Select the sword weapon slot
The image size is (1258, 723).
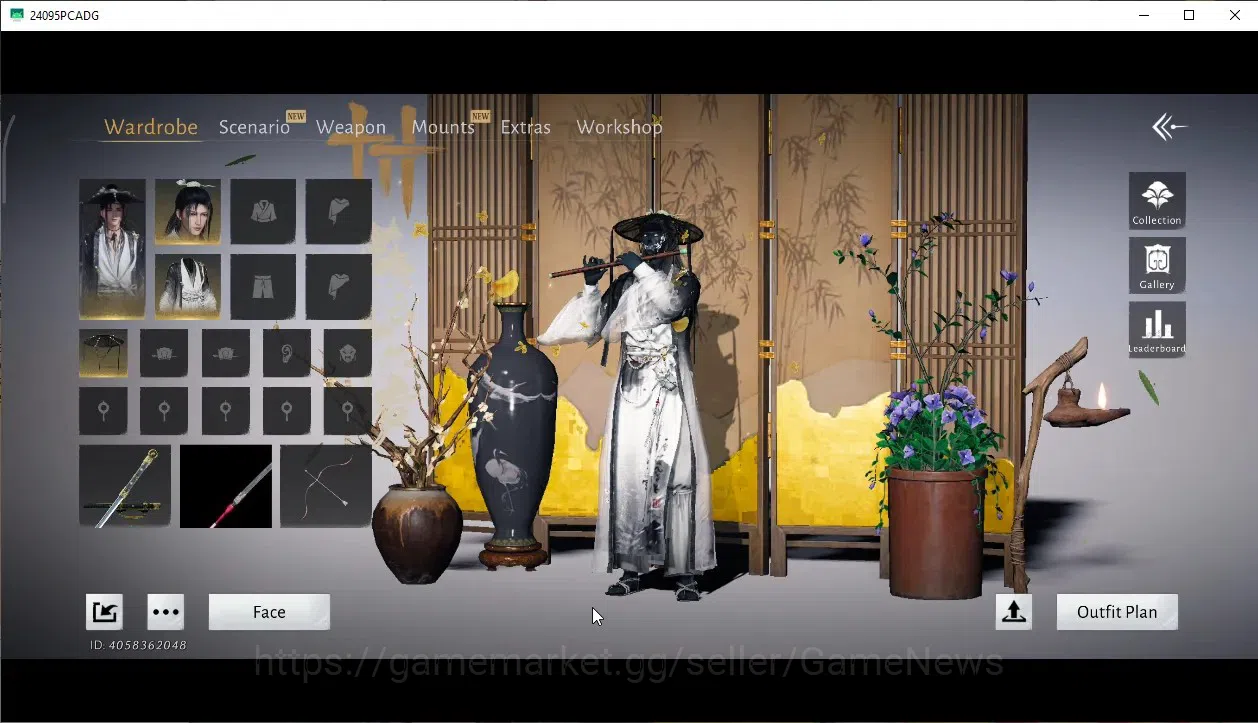pos(125,486)
